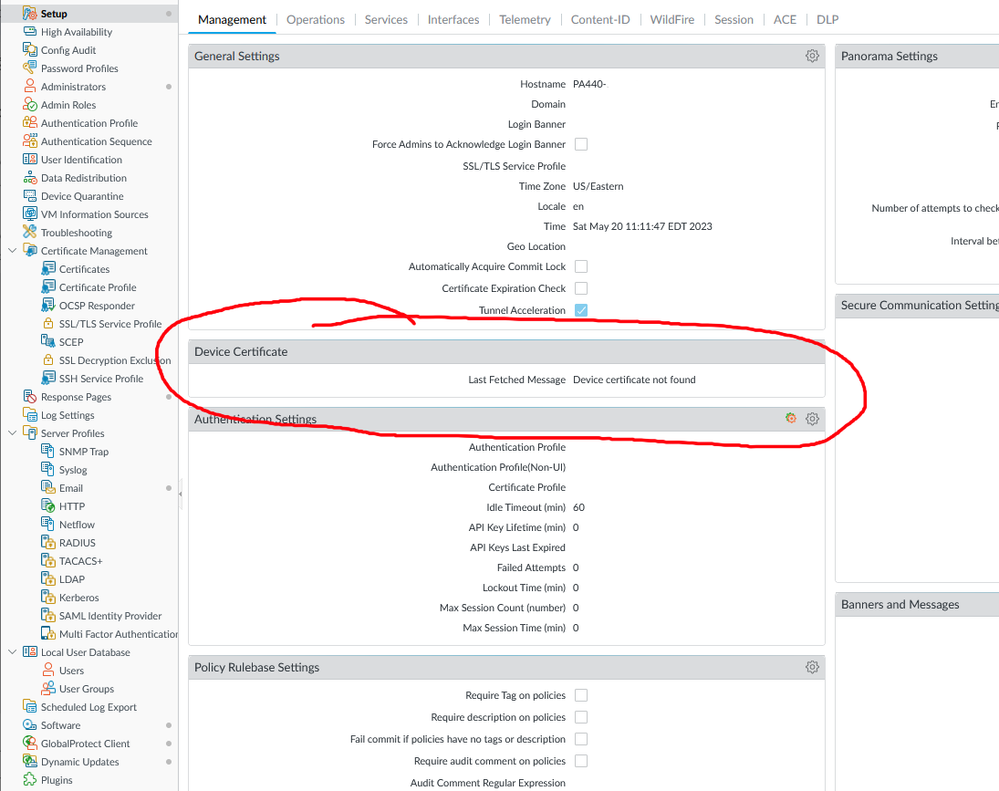
Task: Click the Authentication Profile icon
Action: pos(29,123)
